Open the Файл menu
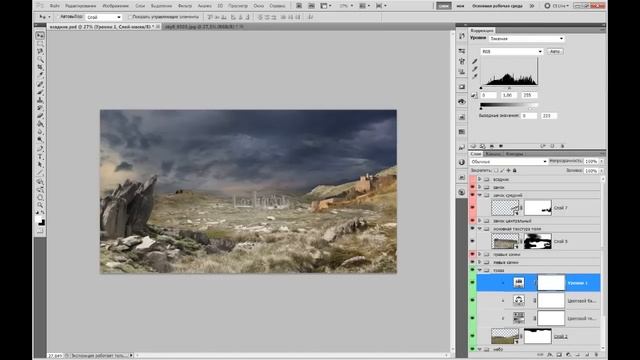This screenshot has height=360, width=640. tap(54, 6)
